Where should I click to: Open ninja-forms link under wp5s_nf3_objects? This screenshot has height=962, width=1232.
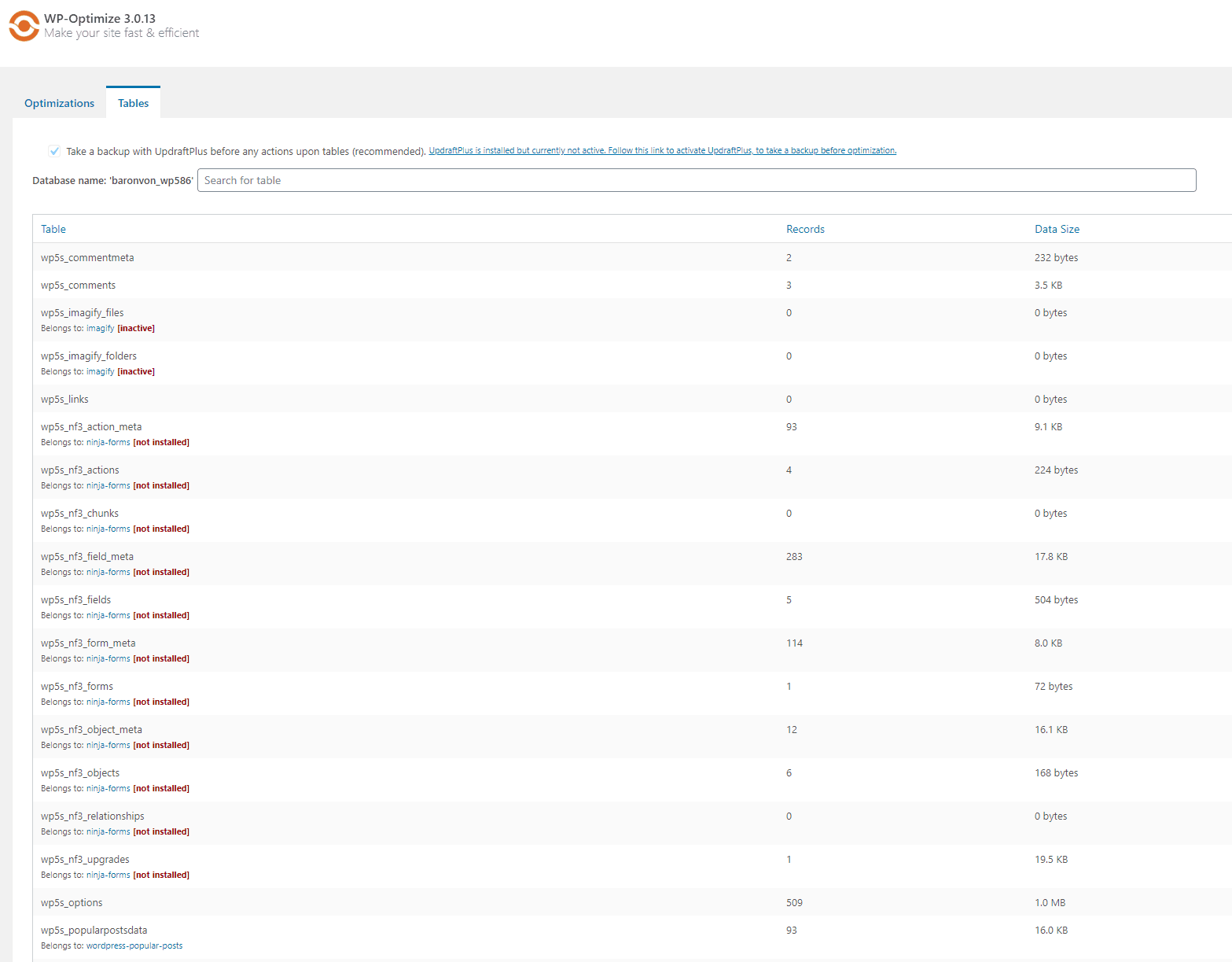(108, 788)
